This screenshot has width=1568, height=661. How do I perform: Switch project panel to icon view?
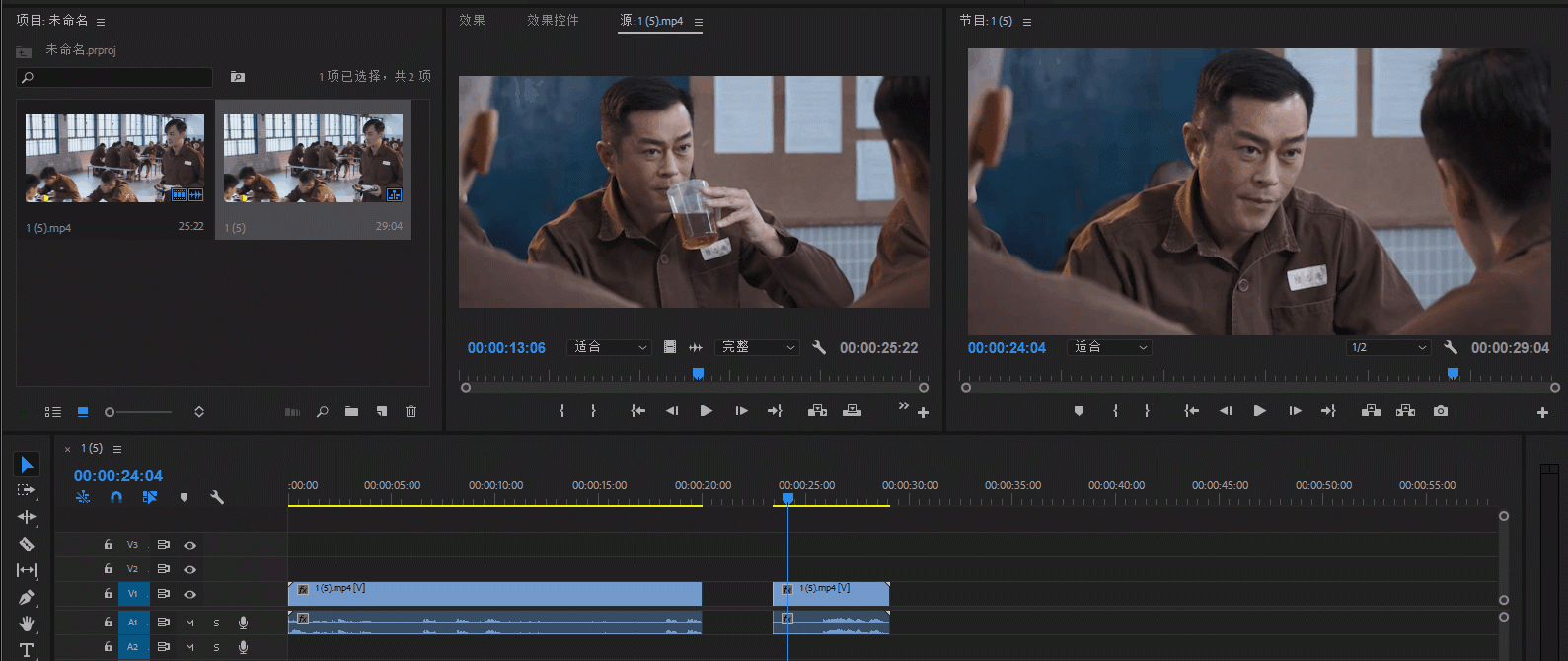[x=83, y=412]
